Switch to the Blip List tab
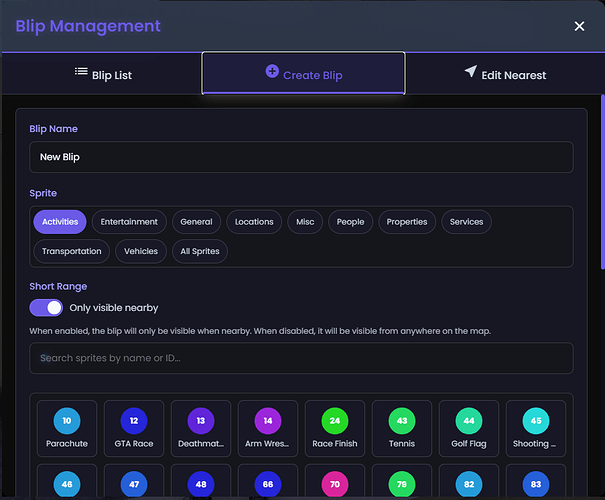Image resolution: width=605 pixels, height=500 pixels. (x=103, y=74)
